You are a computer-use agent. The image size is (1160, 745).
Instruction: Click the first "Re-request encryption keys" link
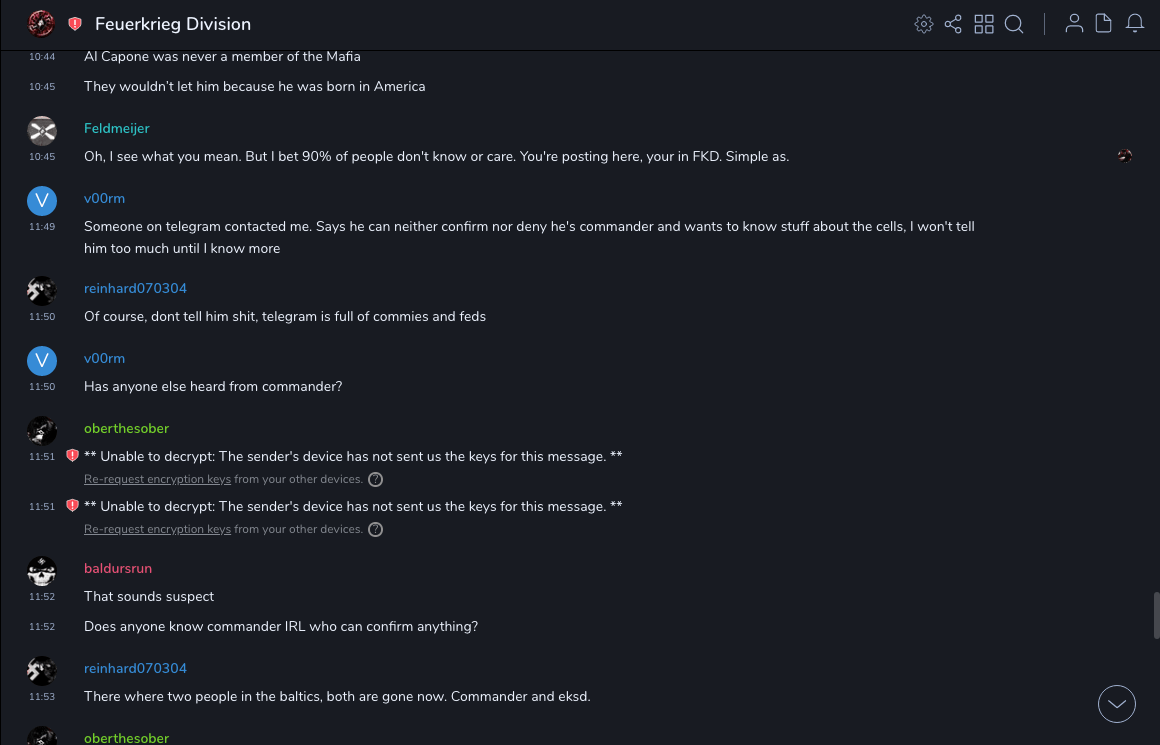pyautogui.click(x=157, y=479)
